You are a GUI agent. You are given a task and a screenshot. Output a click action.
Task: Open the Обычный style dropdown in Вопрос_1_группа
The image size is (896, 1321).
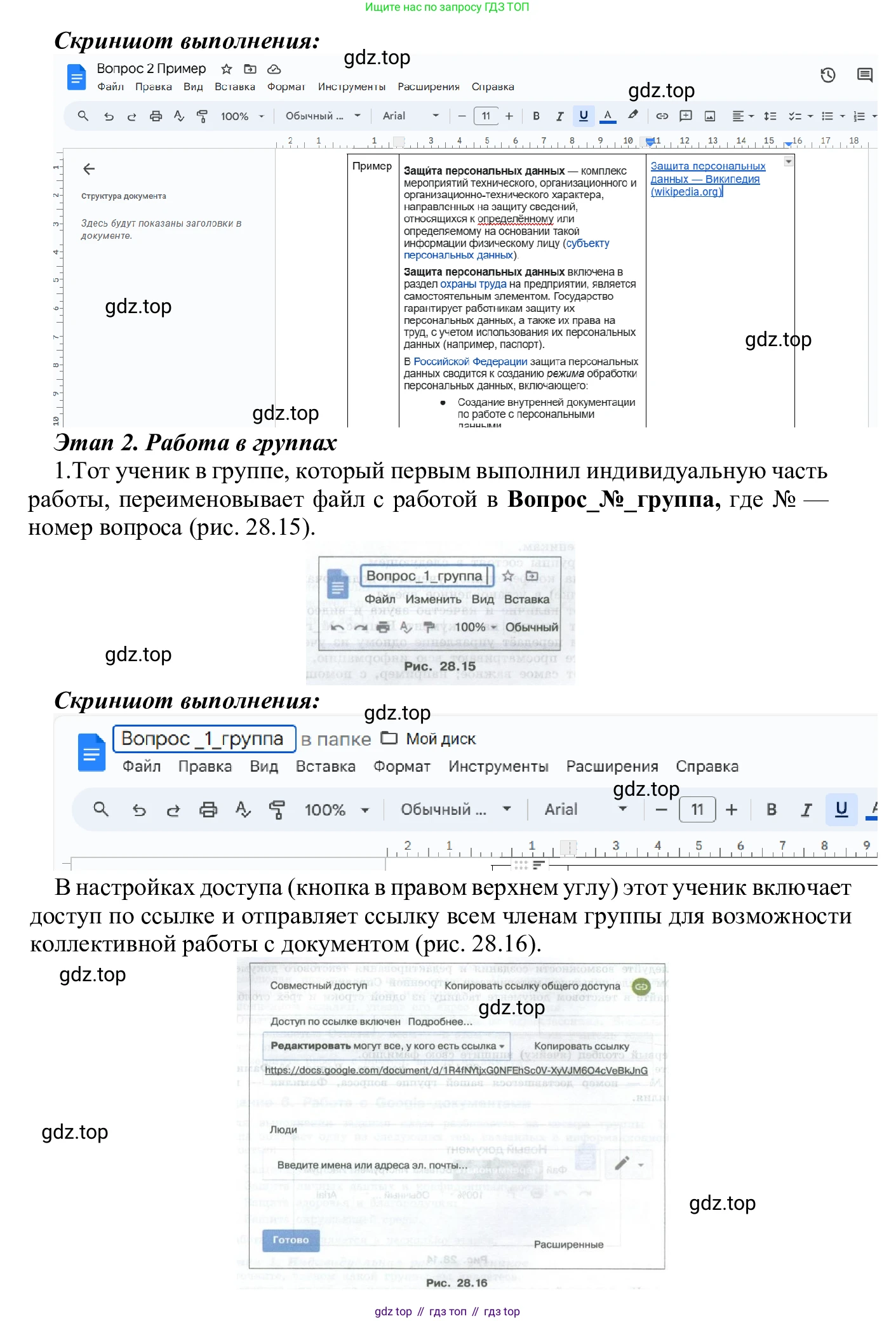pyautogui.click(x=455, y=810)
